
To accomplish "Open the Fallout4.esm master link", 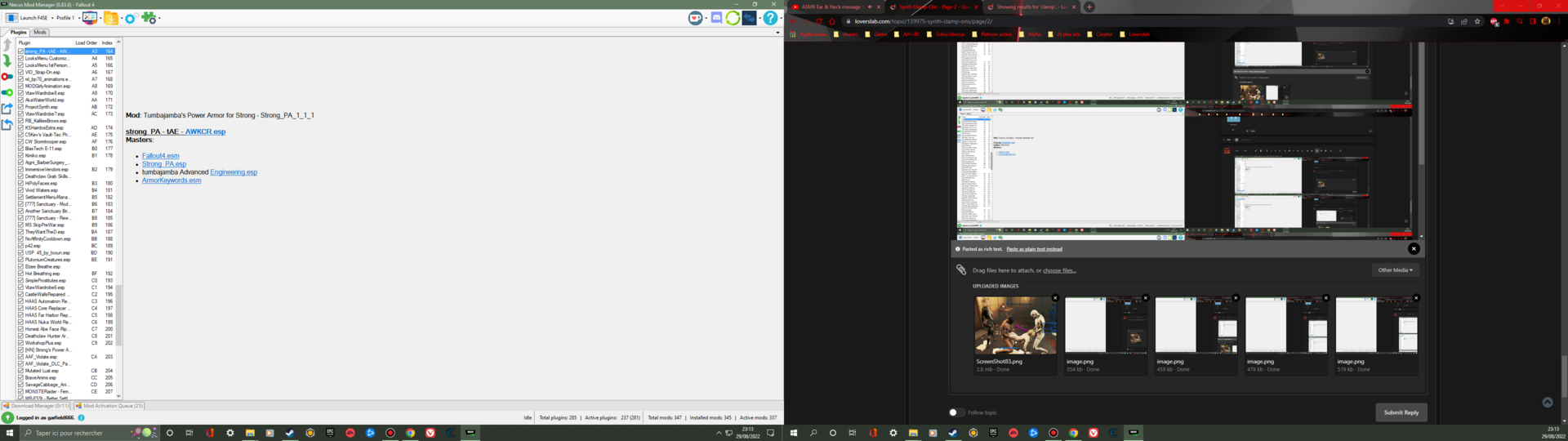I will click(160, 156).
